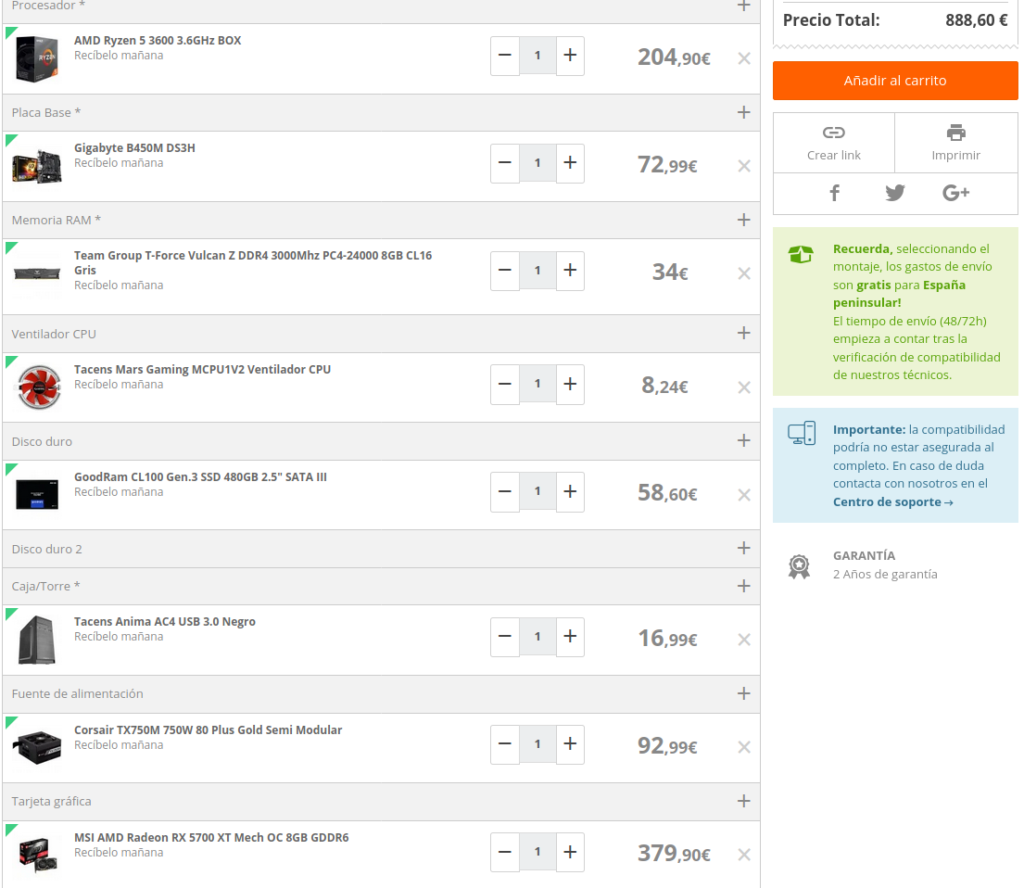This screenshot has width=1024, height=888.
Task: Decrease quantity of Team Group RAM
Action: [505, 270]
